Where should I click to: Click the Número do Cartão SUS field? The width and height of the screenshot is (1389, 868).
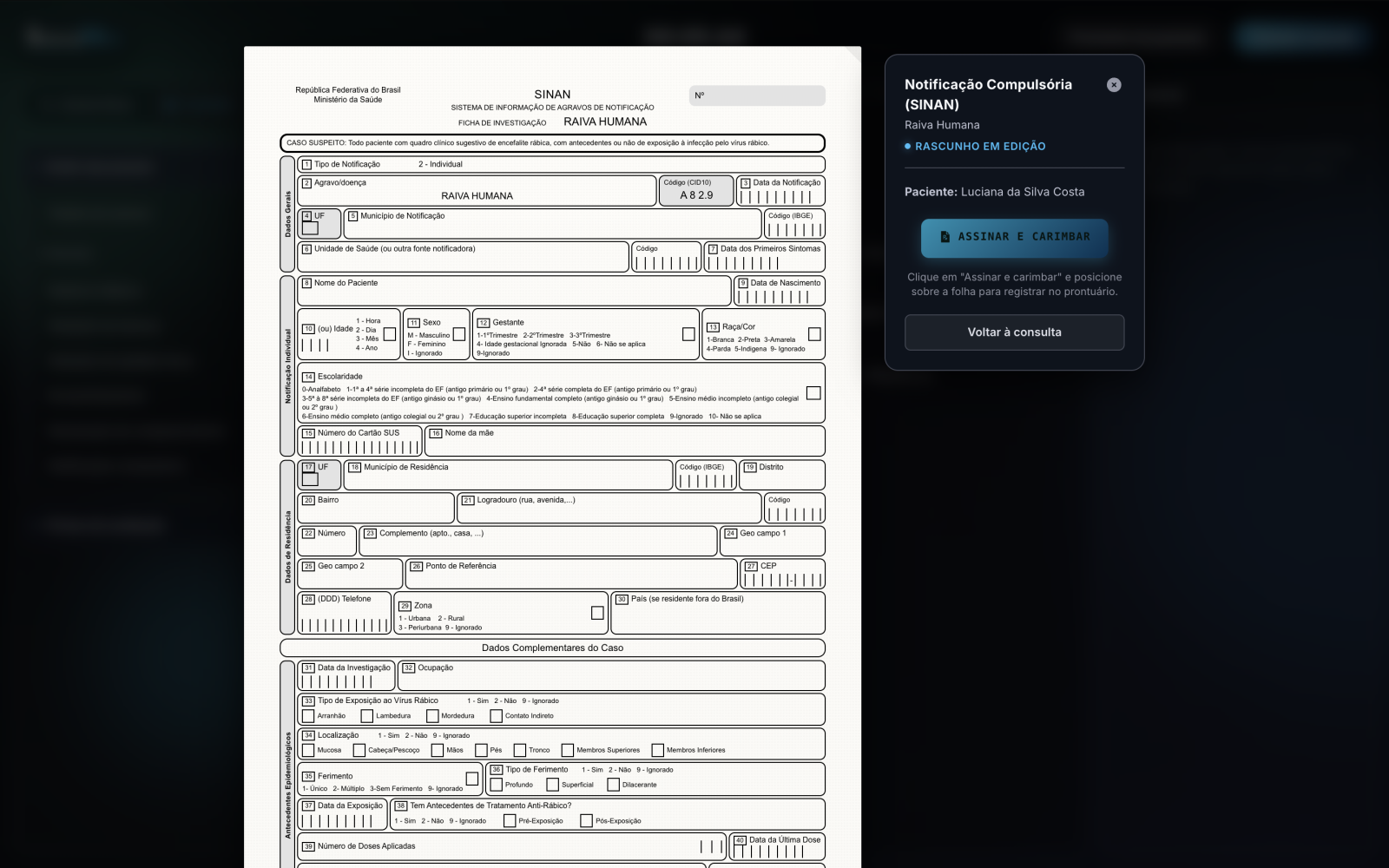359,441
